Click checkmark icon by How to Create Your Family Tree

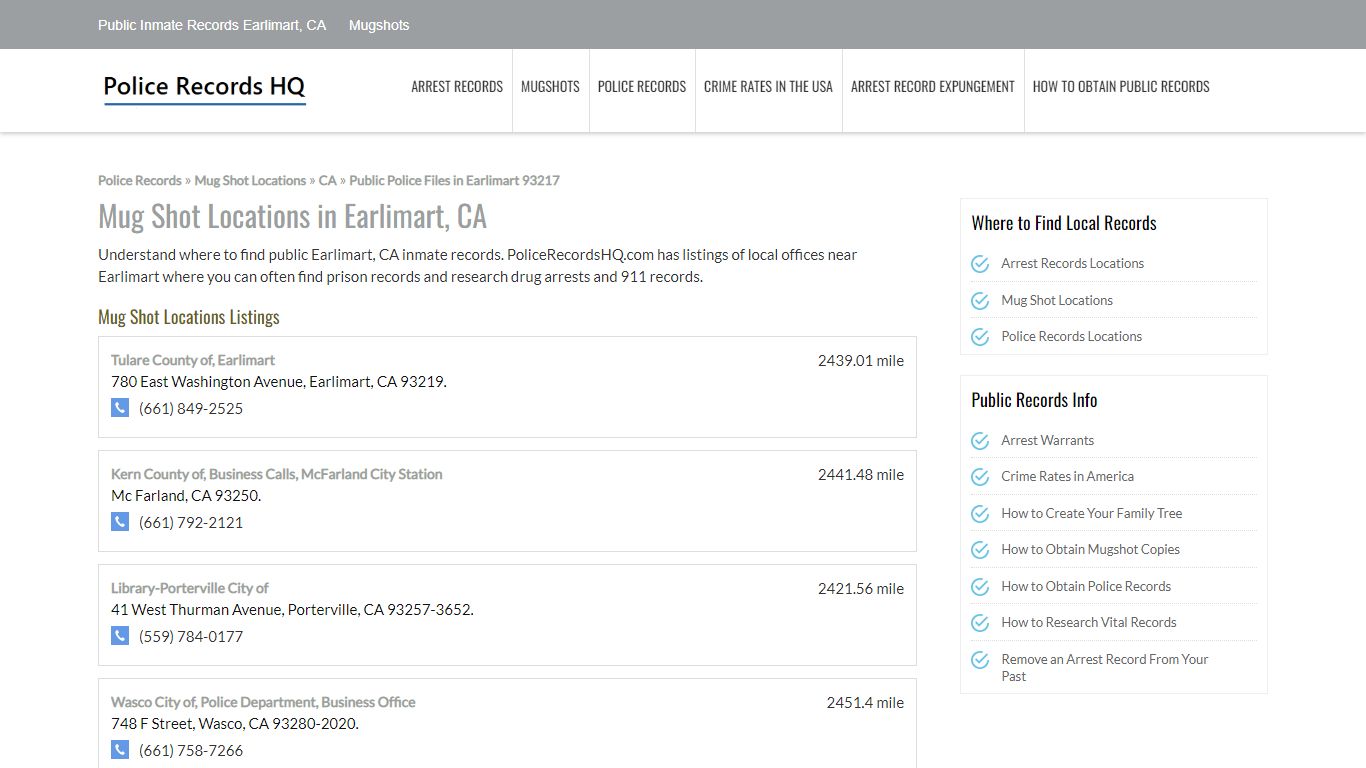click(x=980, y=514)
